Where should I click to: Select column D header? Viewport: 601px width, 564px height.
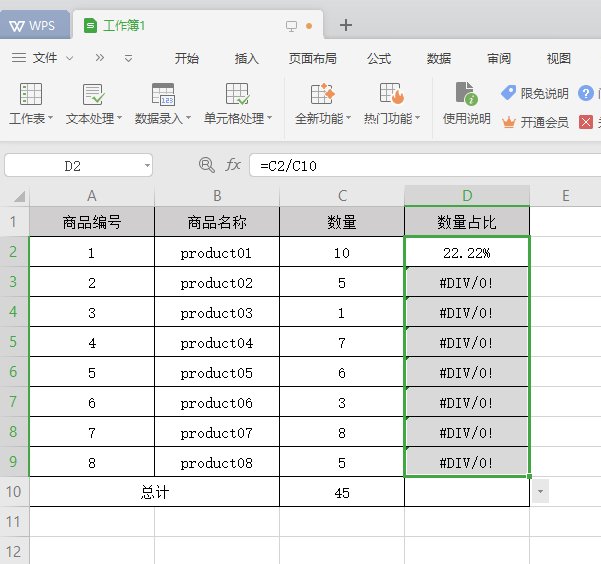pos(467,196)
